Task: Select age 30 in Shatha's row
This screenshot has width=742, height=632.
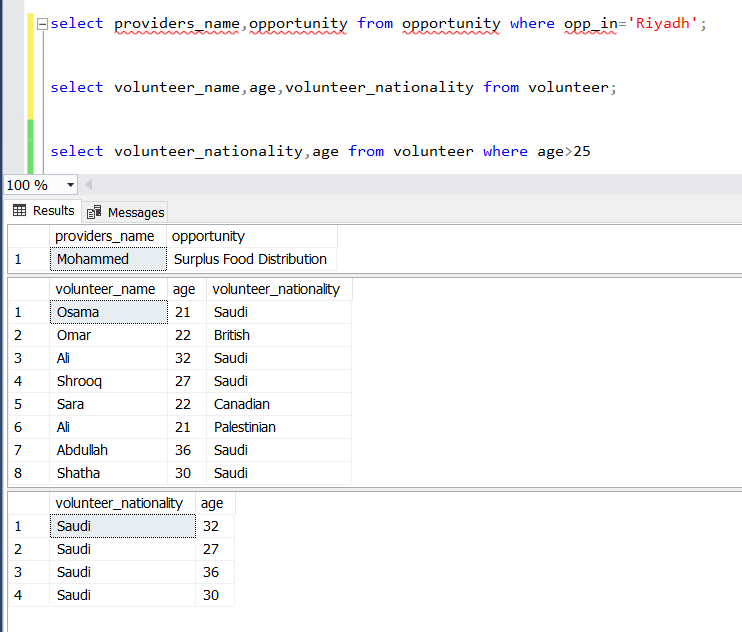Action: point(187,474)
